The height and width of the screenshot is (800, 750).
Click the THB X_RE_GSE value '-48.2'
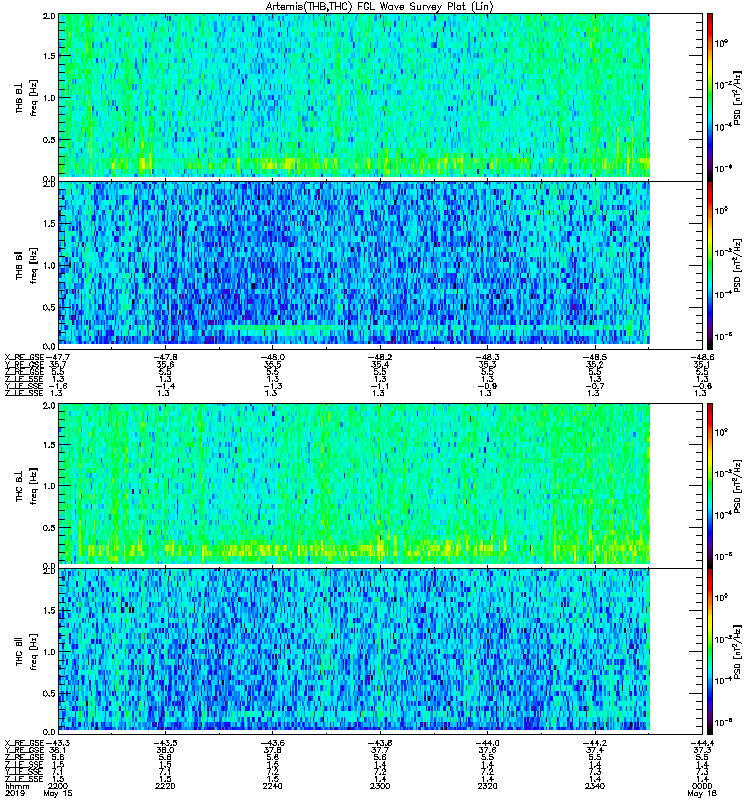(x=380, y=357)
